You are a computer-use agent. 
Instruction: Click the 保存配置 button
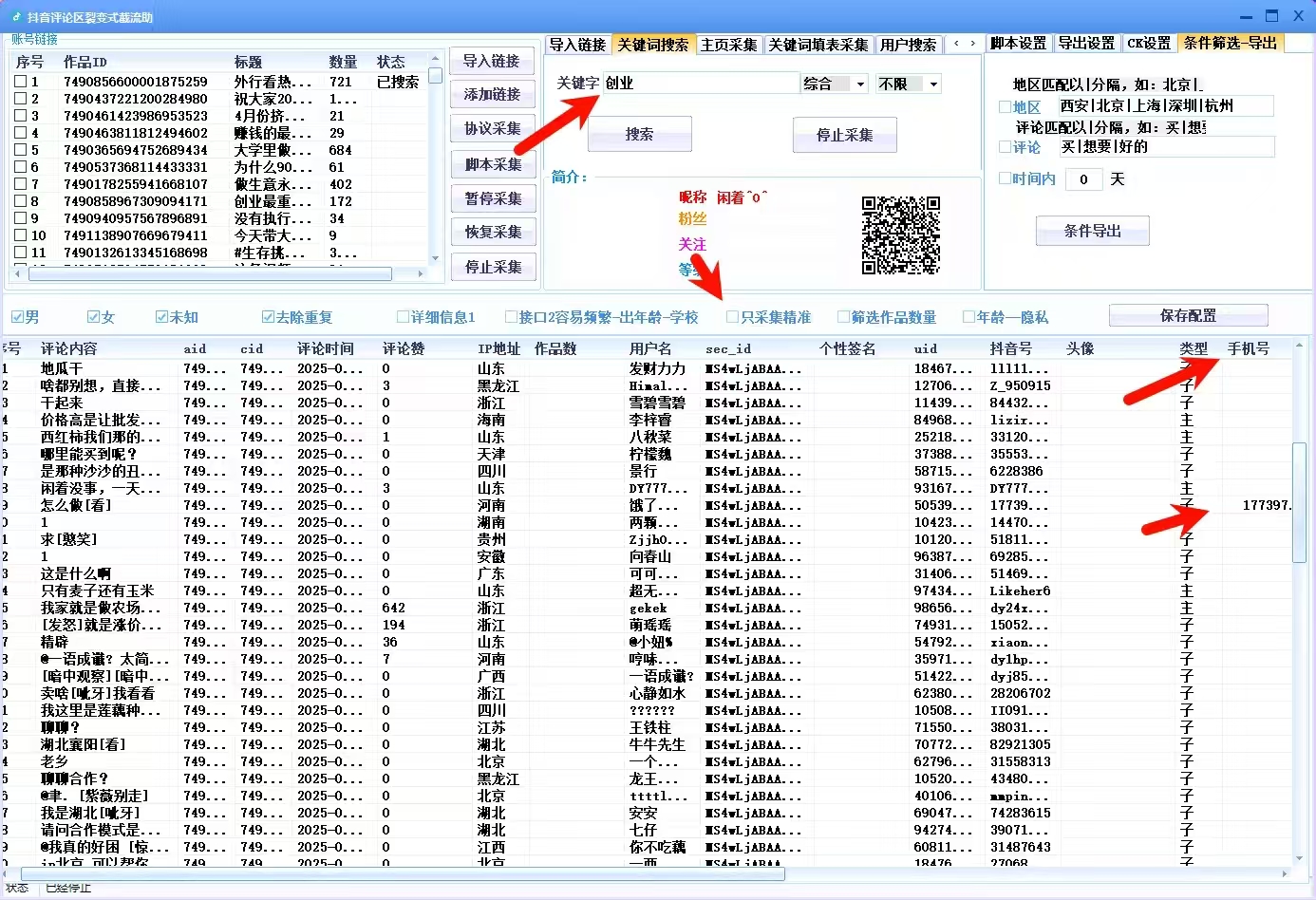[1188, 316]
